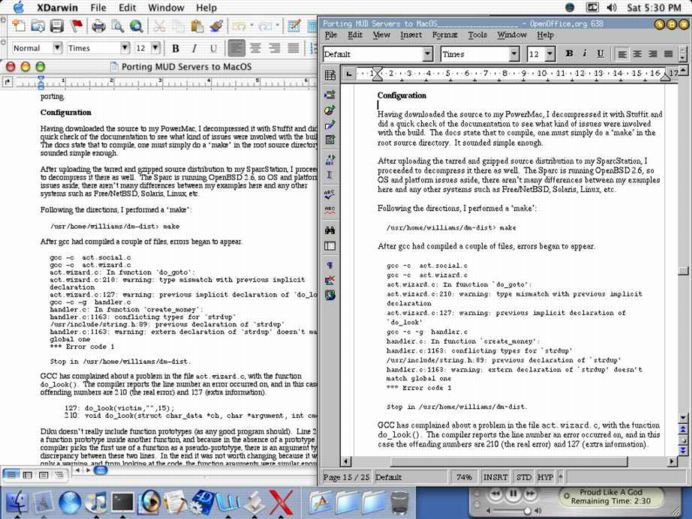Open the Default paragraph style dropdown in OpenOffice

point(427,54)
